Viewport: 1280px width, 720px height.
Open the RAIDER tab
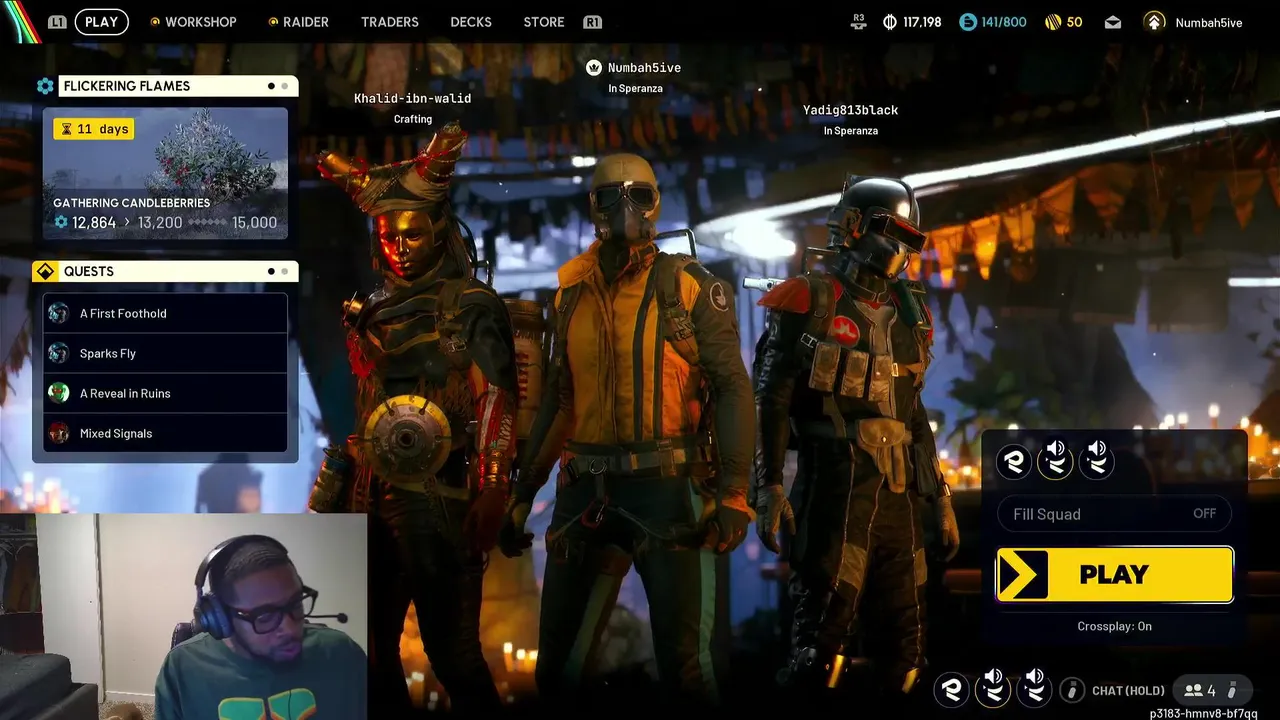click(306, 22)
